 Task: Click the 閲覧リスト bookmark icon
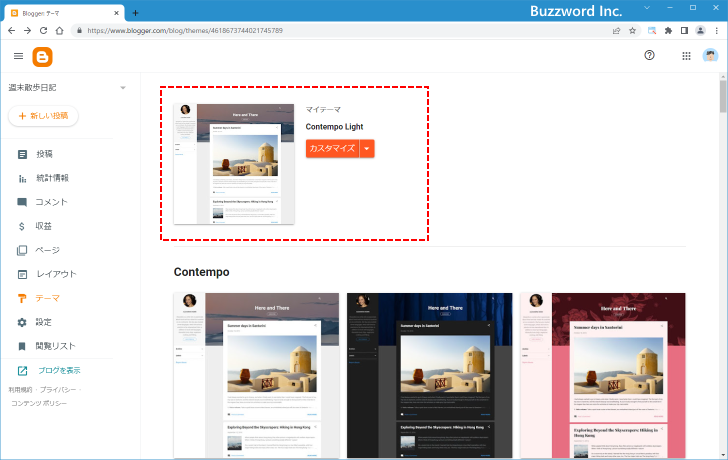tap(22, 346)
